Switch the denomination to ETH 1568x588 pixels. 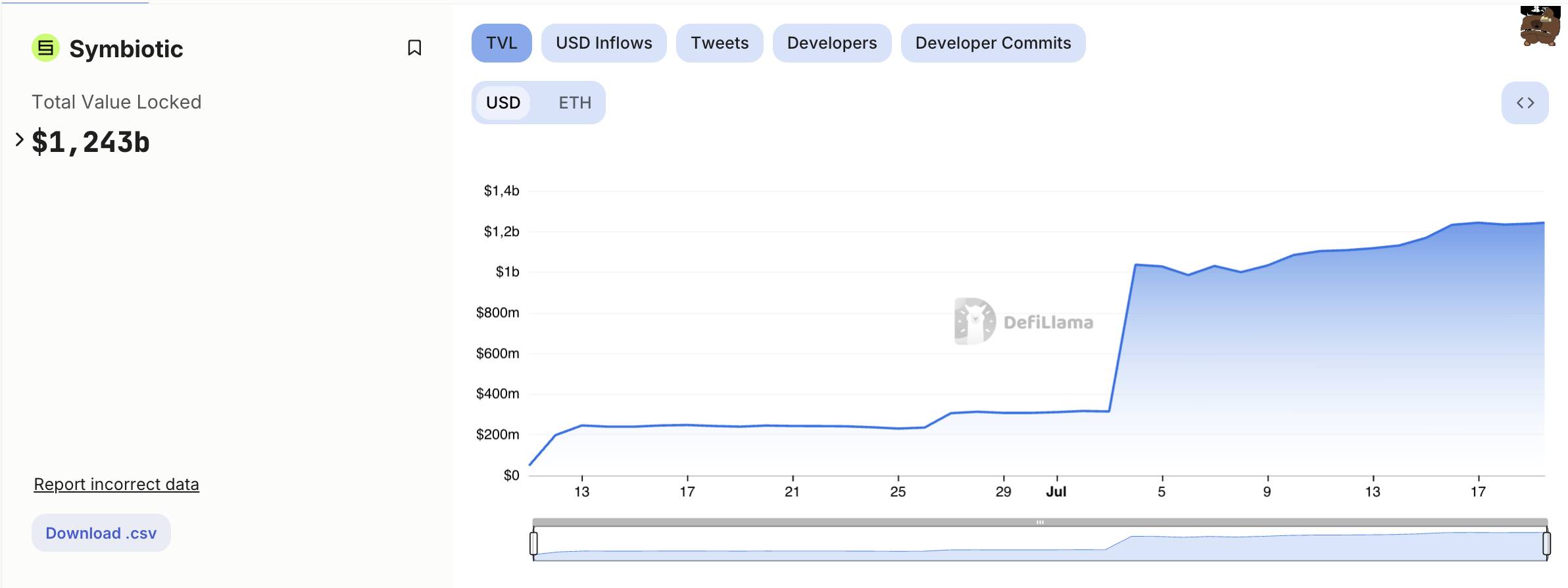[x=575, y=103]
